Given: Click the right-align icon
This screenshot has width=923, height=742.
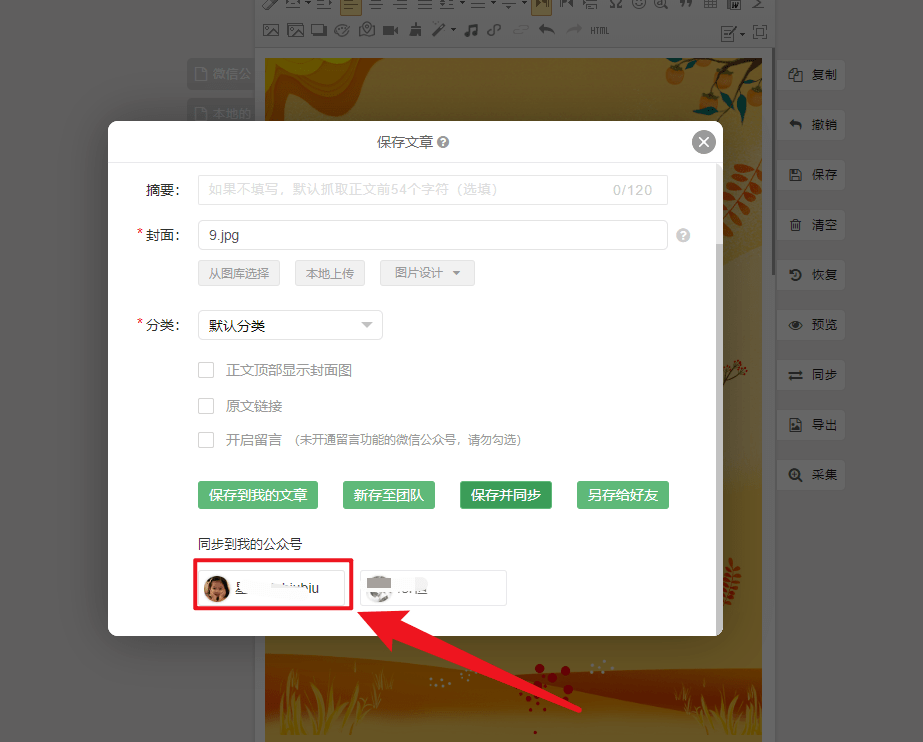Looking at the screenshot, I should click(x=401, y=5).
